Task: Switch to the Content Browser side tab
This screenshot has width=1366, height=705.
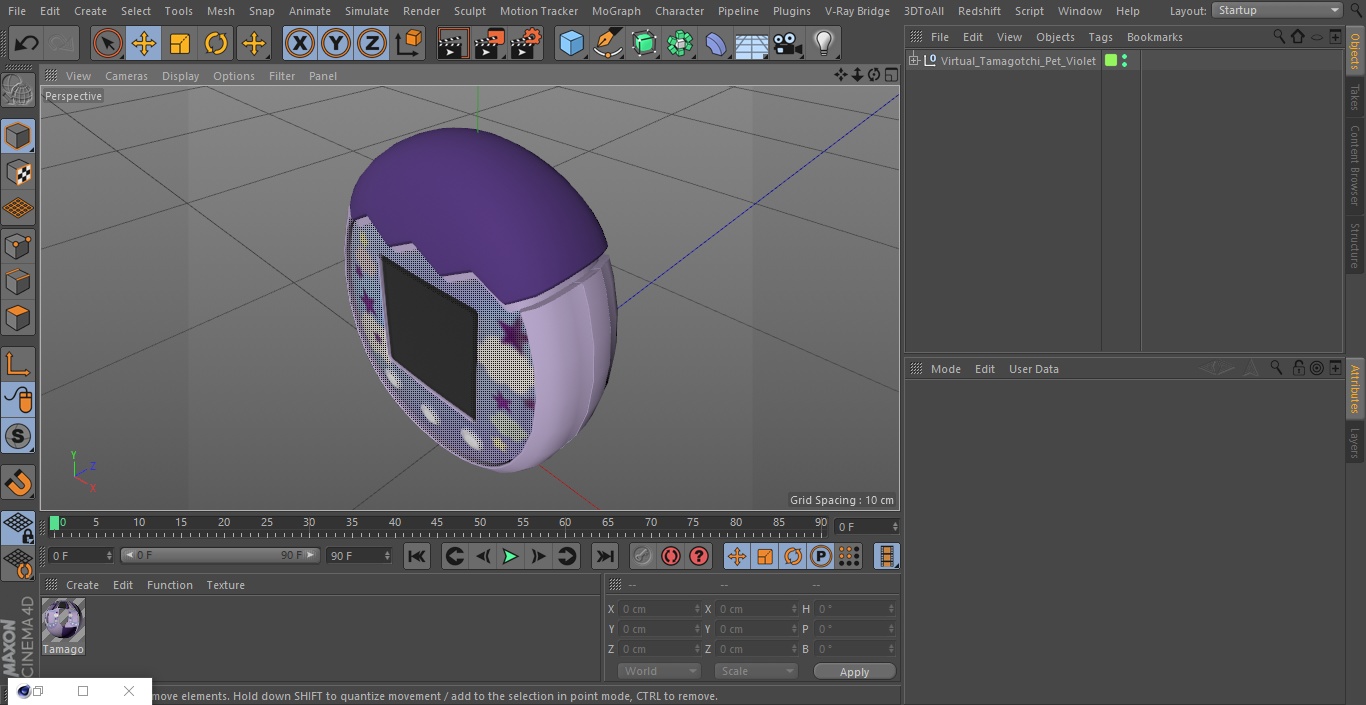Action: point(1355,165)
